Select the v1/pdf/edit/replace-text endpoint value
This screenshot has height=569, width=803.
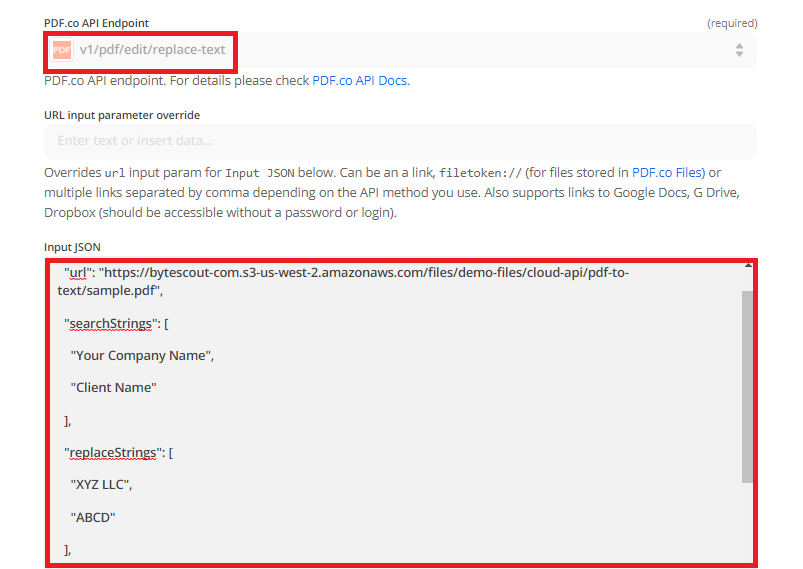click(152, 50)
